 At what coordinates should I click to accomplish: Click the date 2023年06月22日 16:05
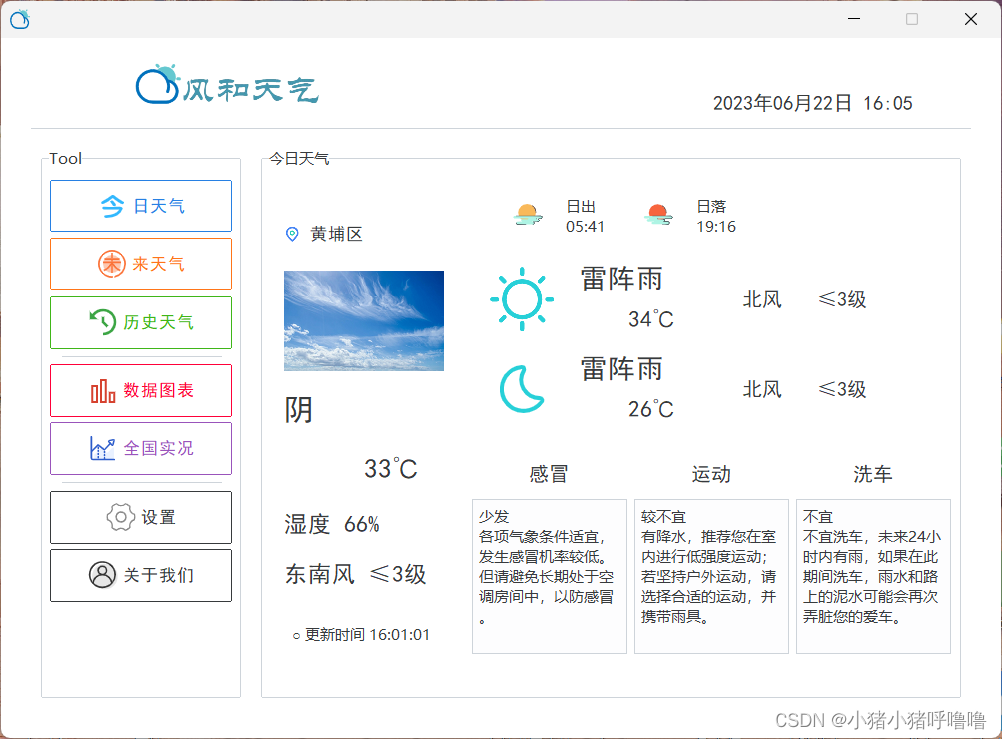[x=812, y=104]
